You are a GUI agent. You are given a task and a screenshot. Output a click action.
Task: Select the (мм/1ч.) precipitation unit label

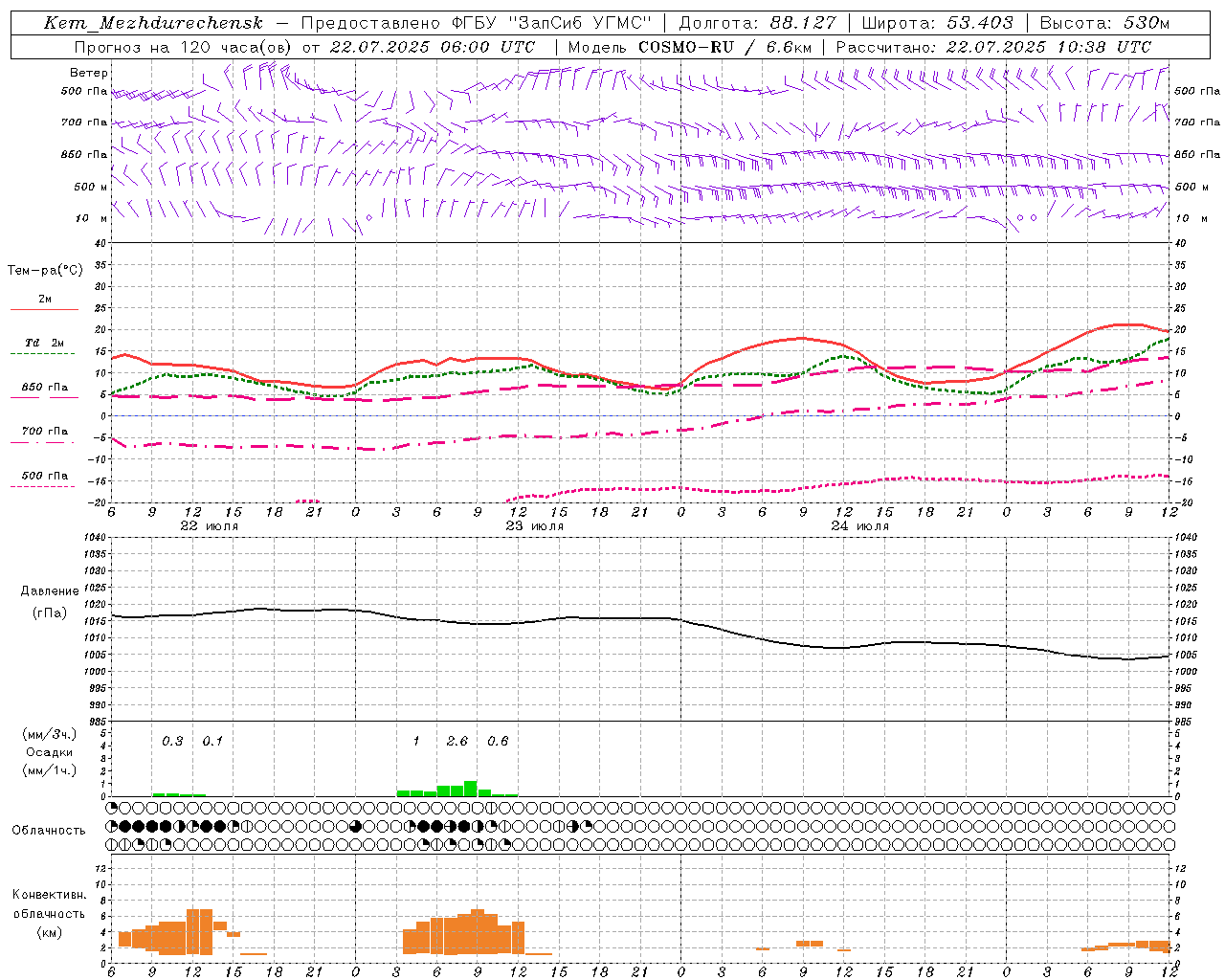[50, 770]
